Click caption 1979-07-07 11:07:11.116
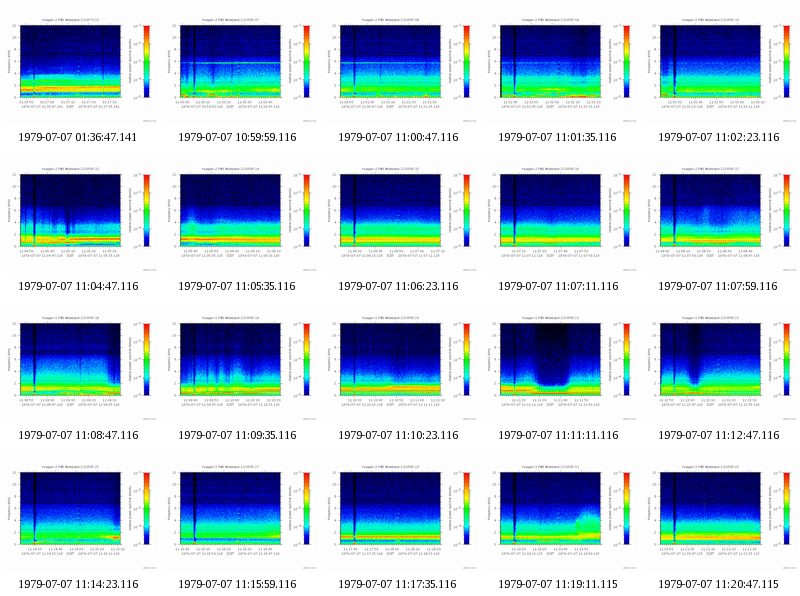Image resolution: width=800 pixels, height=596 pixels. click(x=558, y=286)
